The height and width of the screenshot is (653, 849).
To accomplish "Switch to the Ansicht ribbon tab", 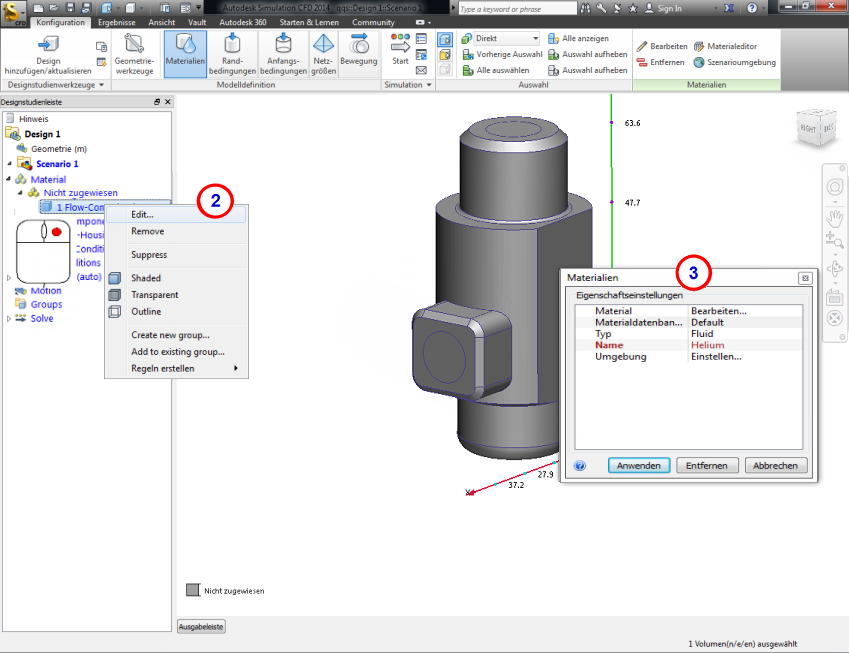I will pos(161,22).
